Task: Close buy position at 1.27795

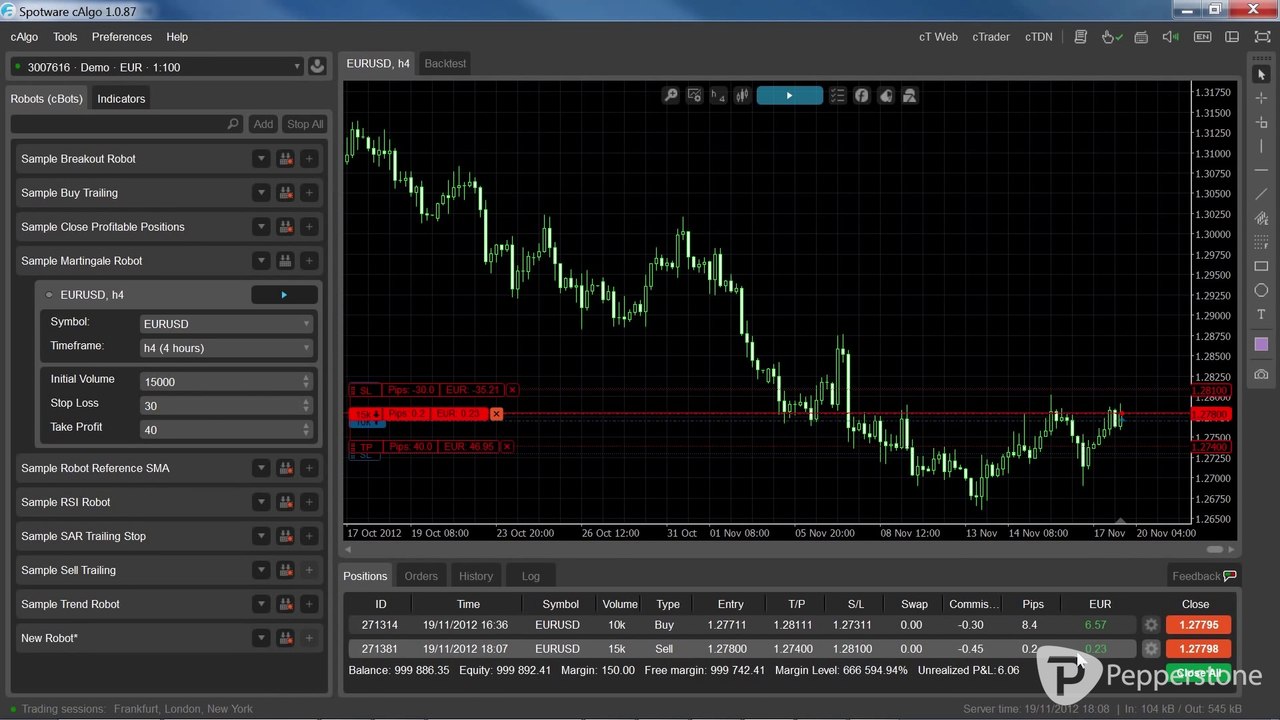Action: (x=1198, y=625)
